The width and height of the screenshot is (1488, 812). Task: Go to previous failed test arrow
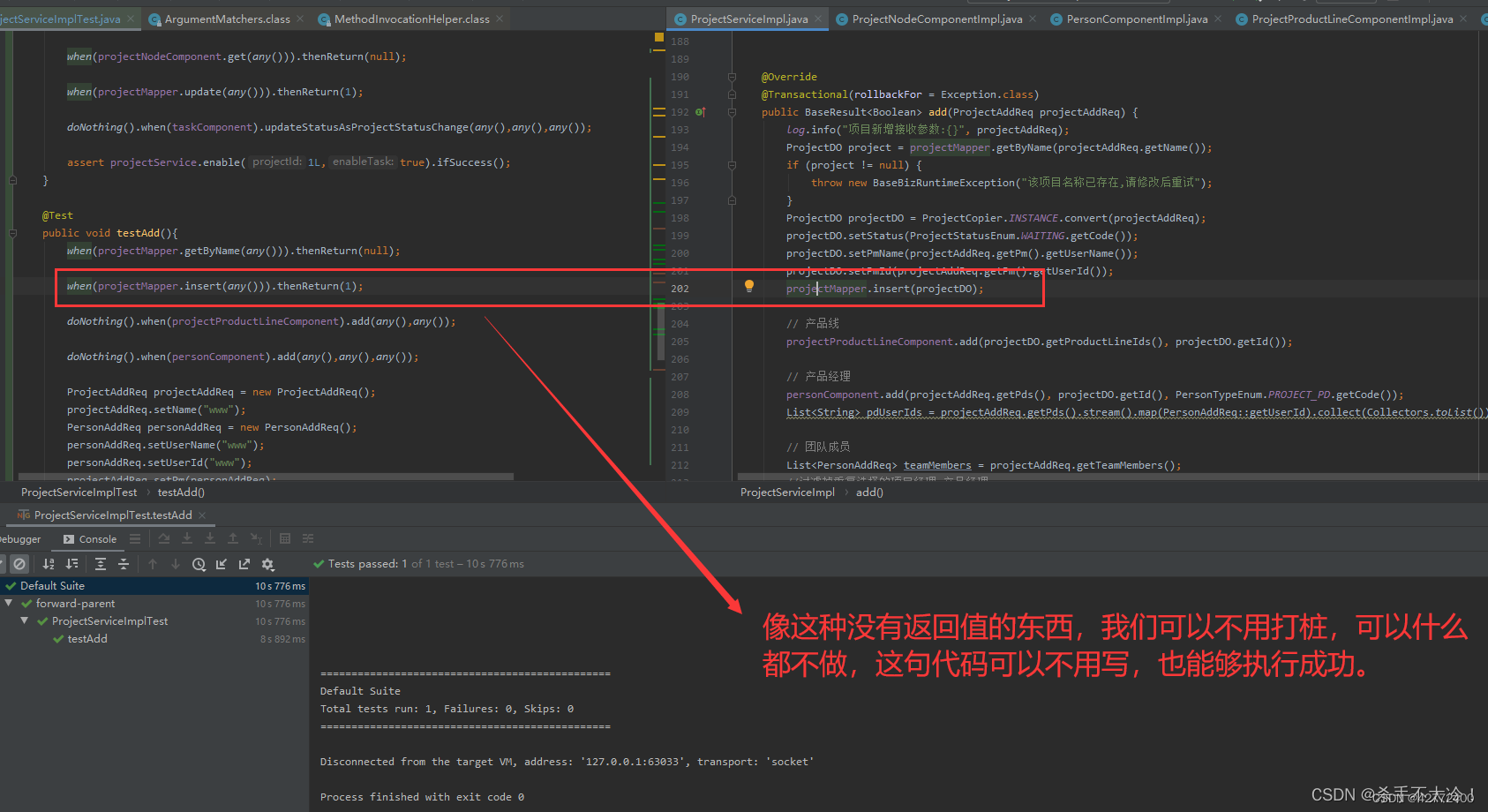point(153,564)
